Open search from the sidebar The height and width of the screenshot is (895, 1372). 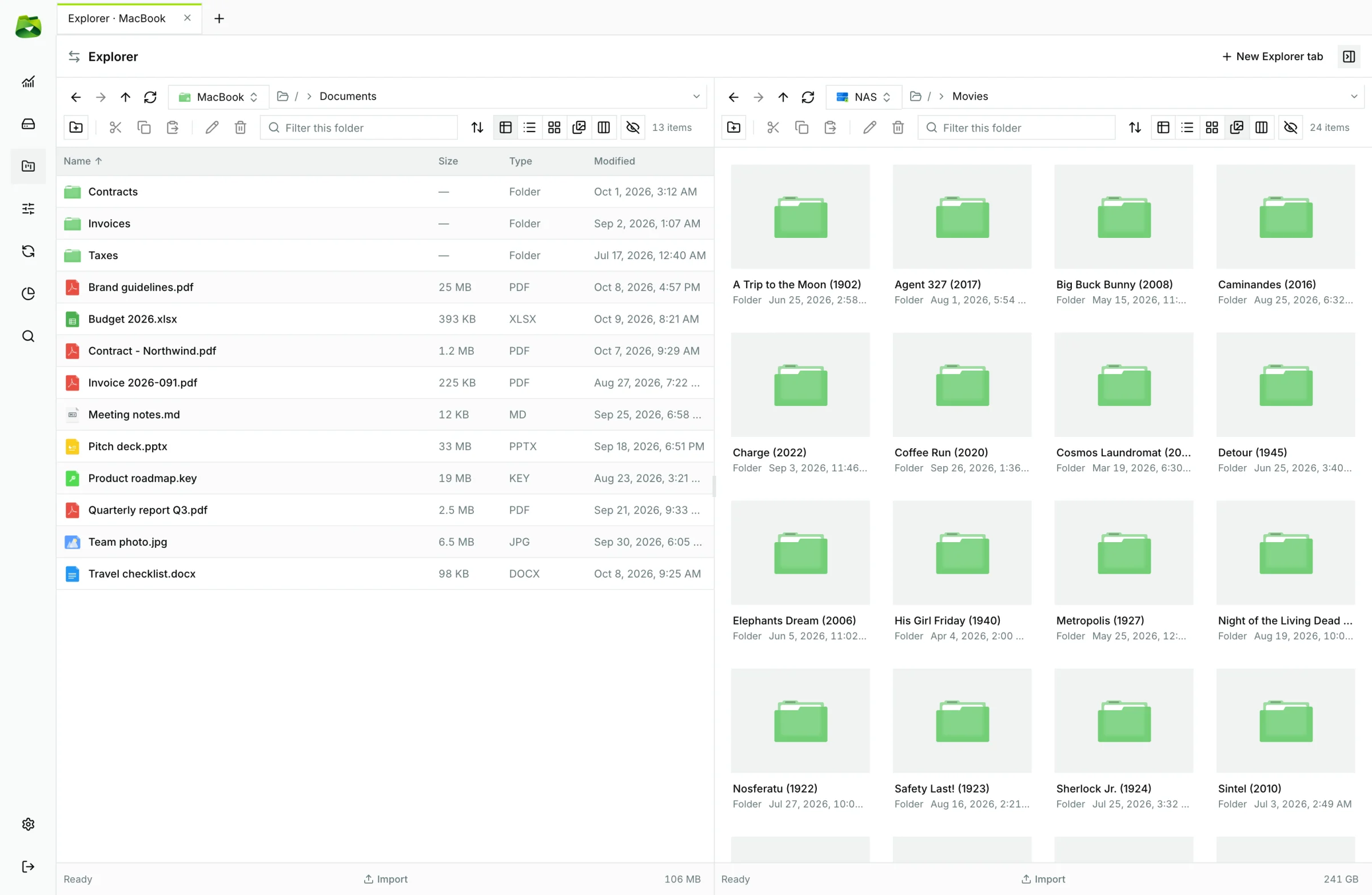28,336
